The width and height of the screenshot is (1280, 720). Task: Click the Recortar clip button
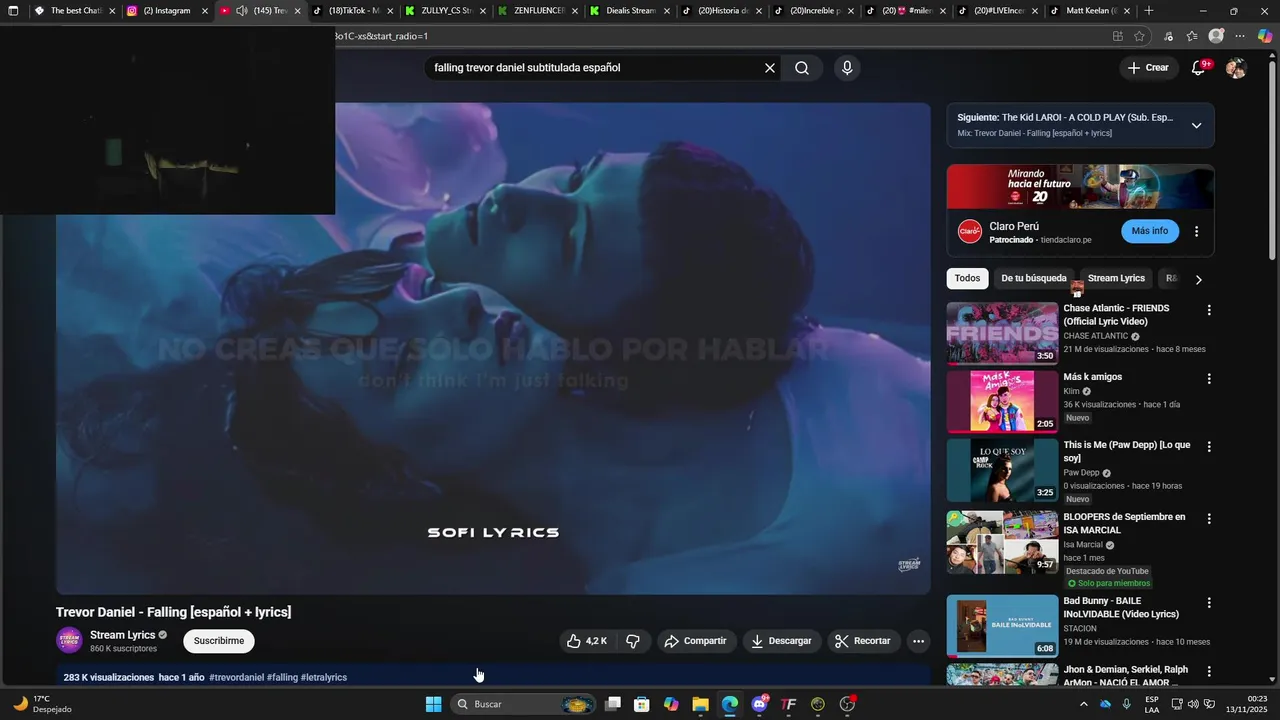click(863, 641)
